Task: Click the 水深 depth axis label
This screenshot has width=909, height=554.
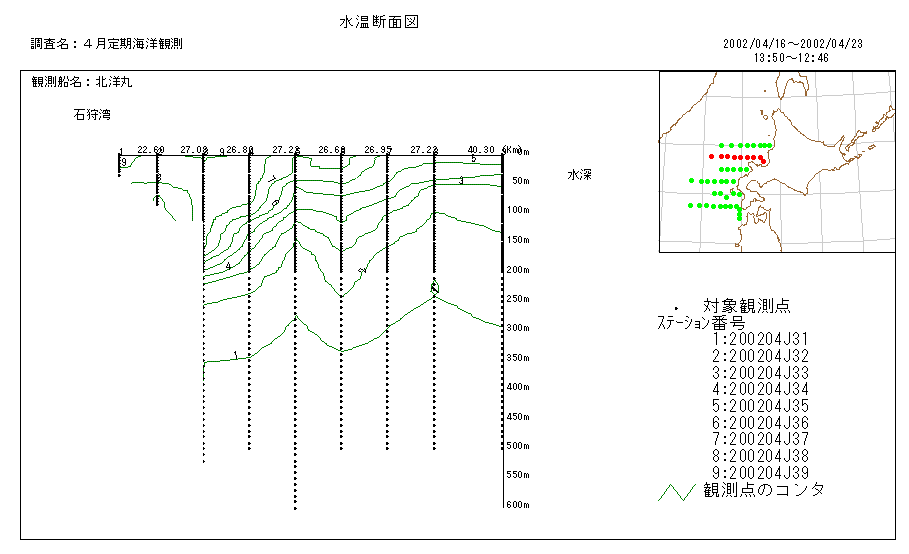Action: pos(581,174)
